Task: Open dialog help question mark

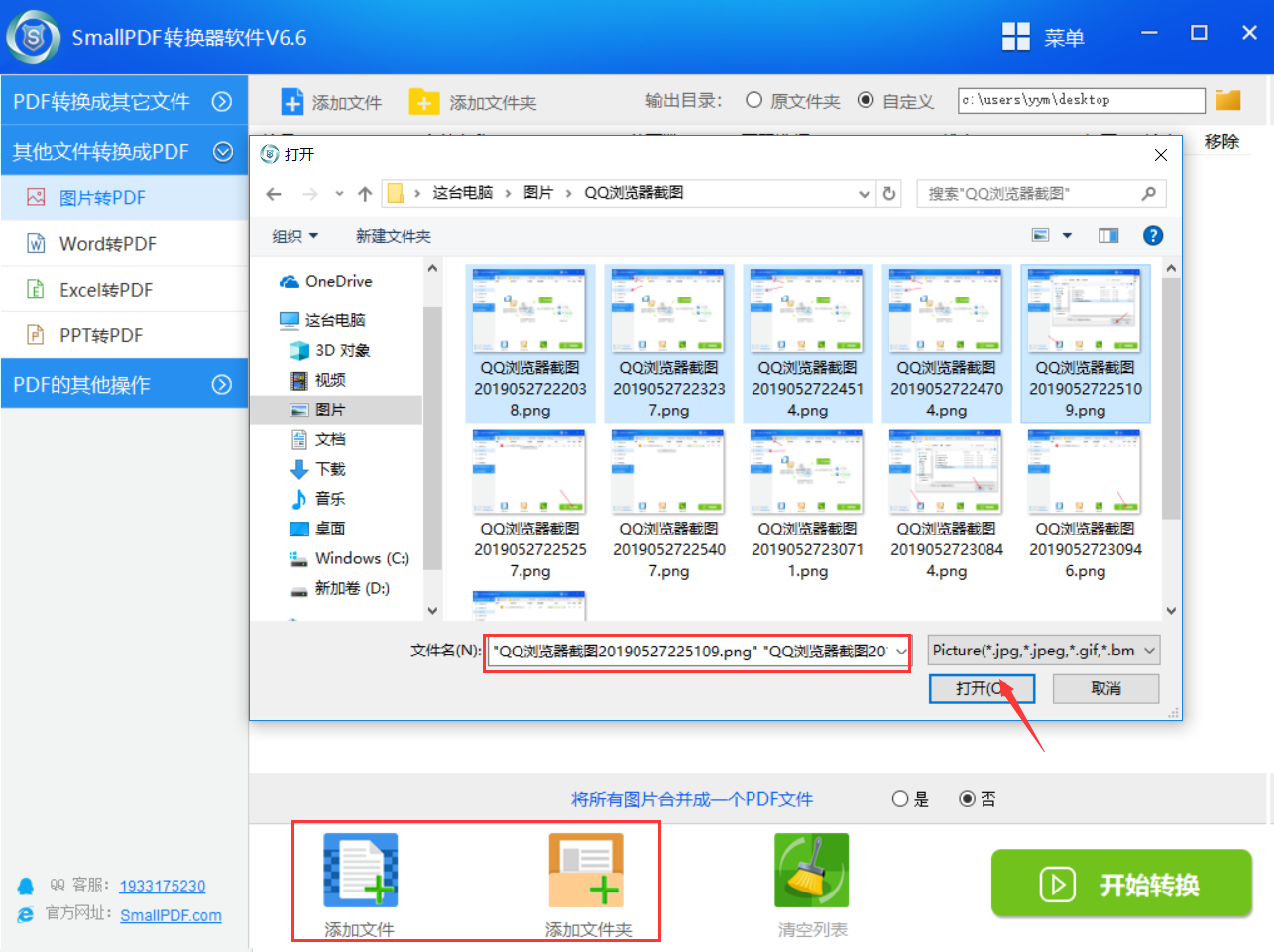Action: tap(1153, 235)
